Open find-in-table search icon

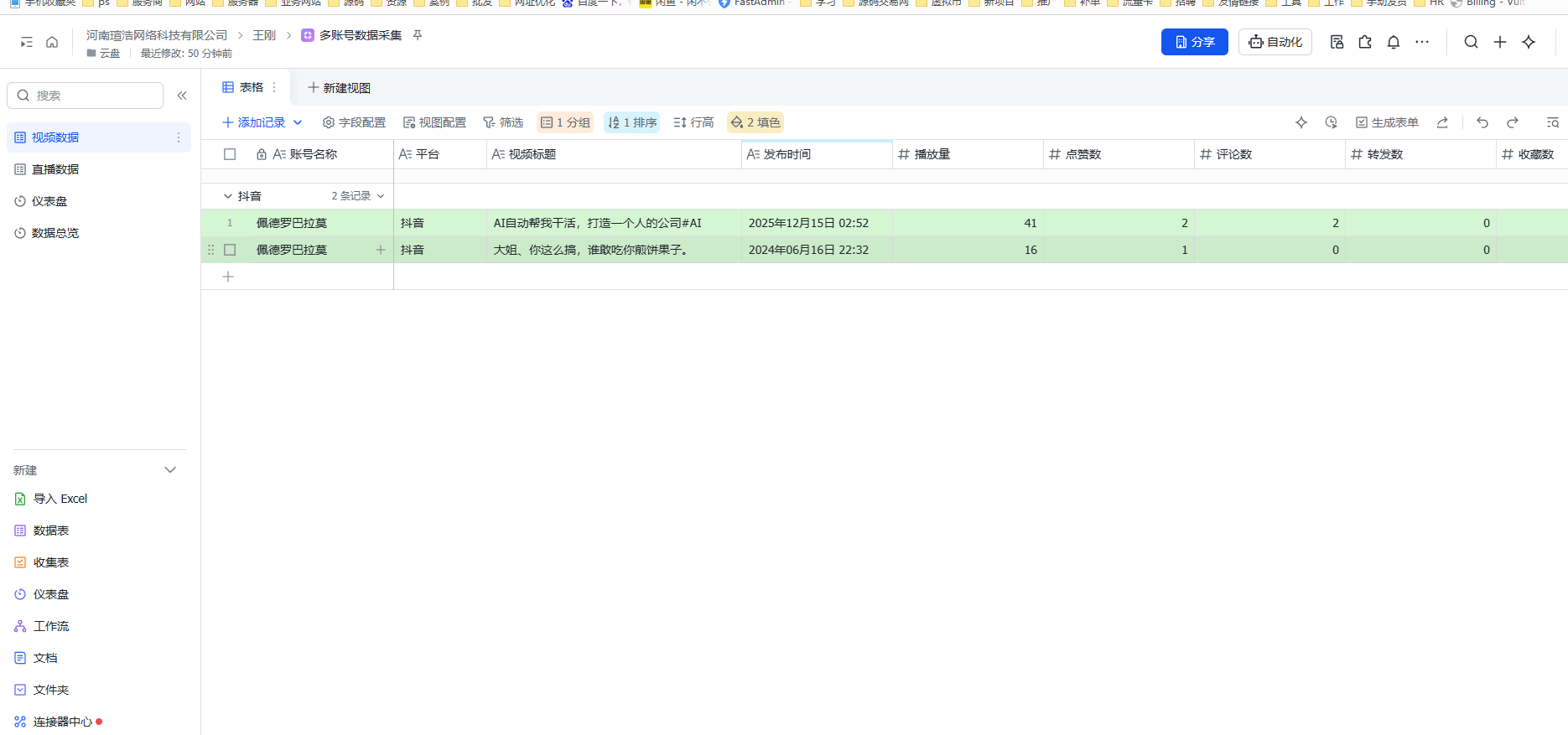click(x=1553, y=122)
